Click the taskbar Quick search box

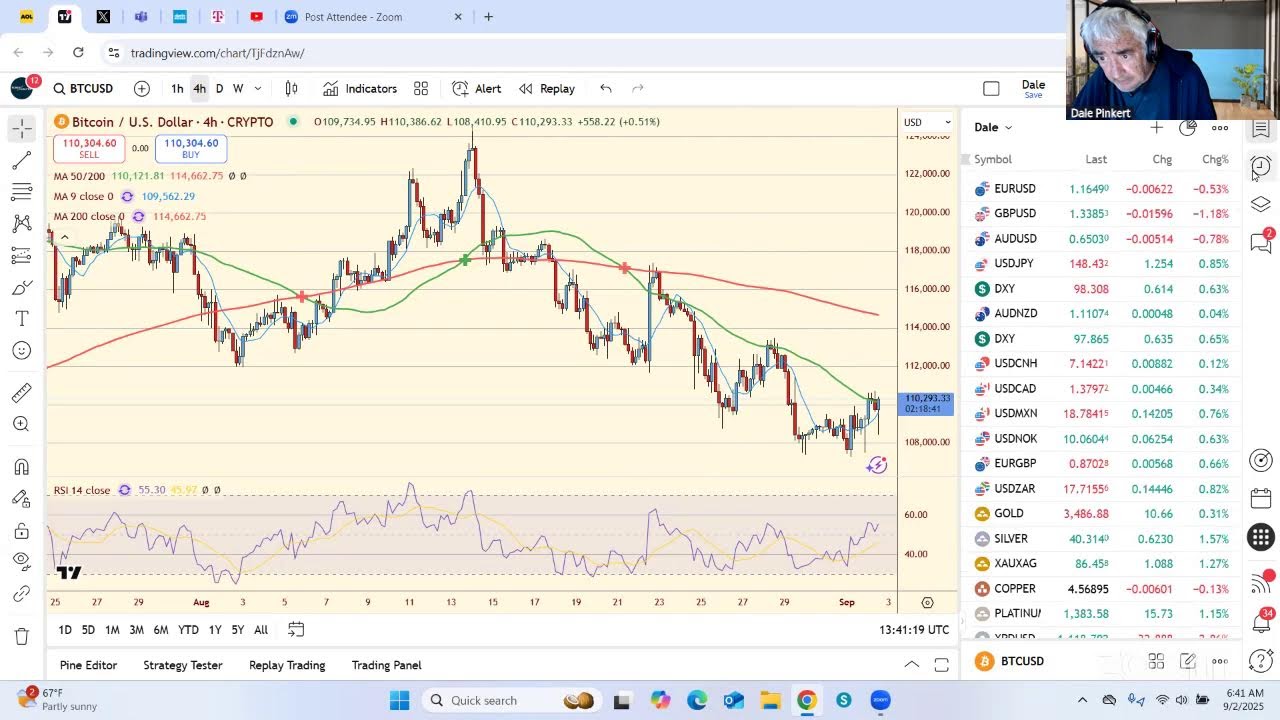coord(512,700)
